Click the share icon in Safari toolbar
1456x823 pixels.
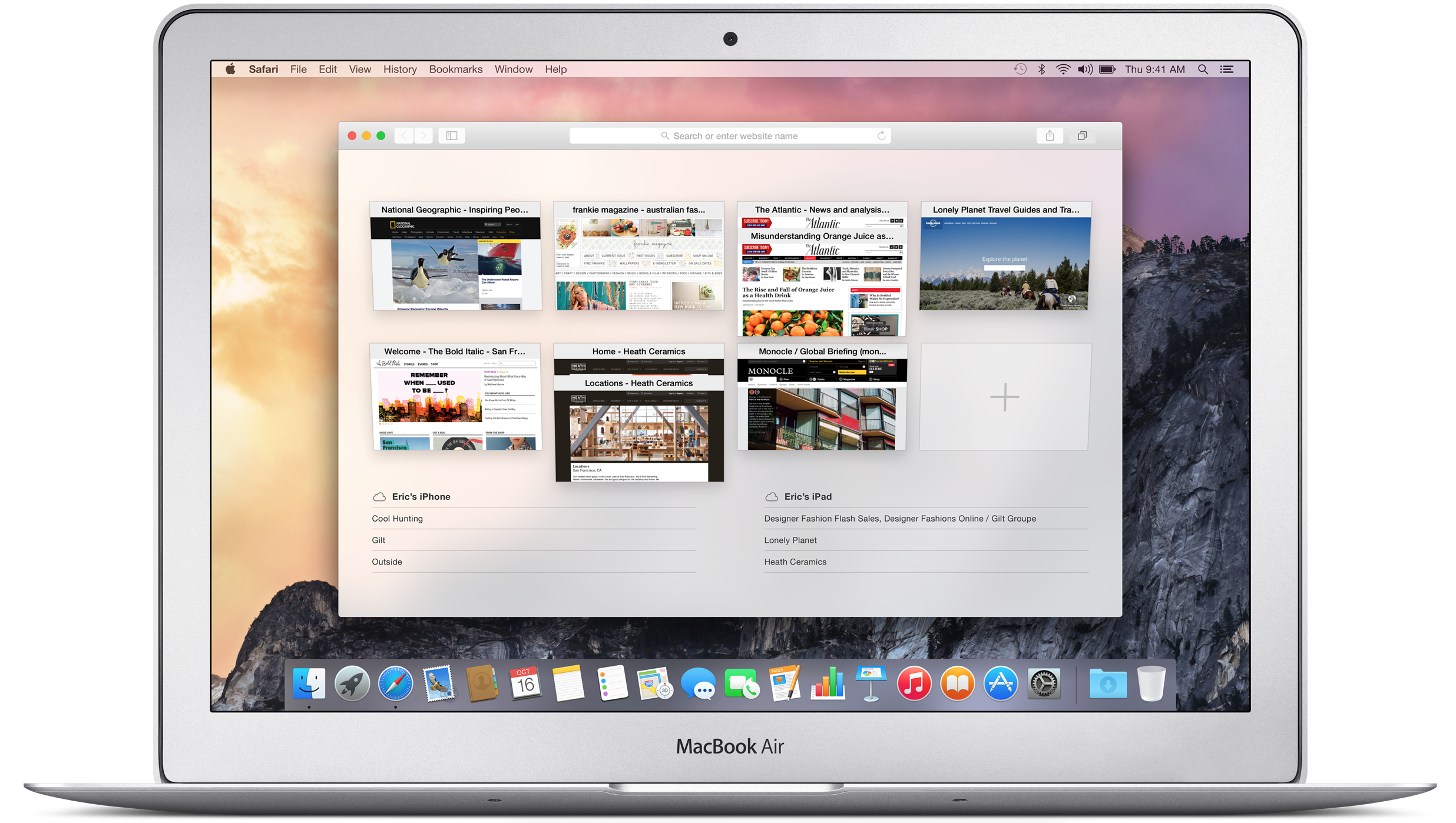[1050, 136]
